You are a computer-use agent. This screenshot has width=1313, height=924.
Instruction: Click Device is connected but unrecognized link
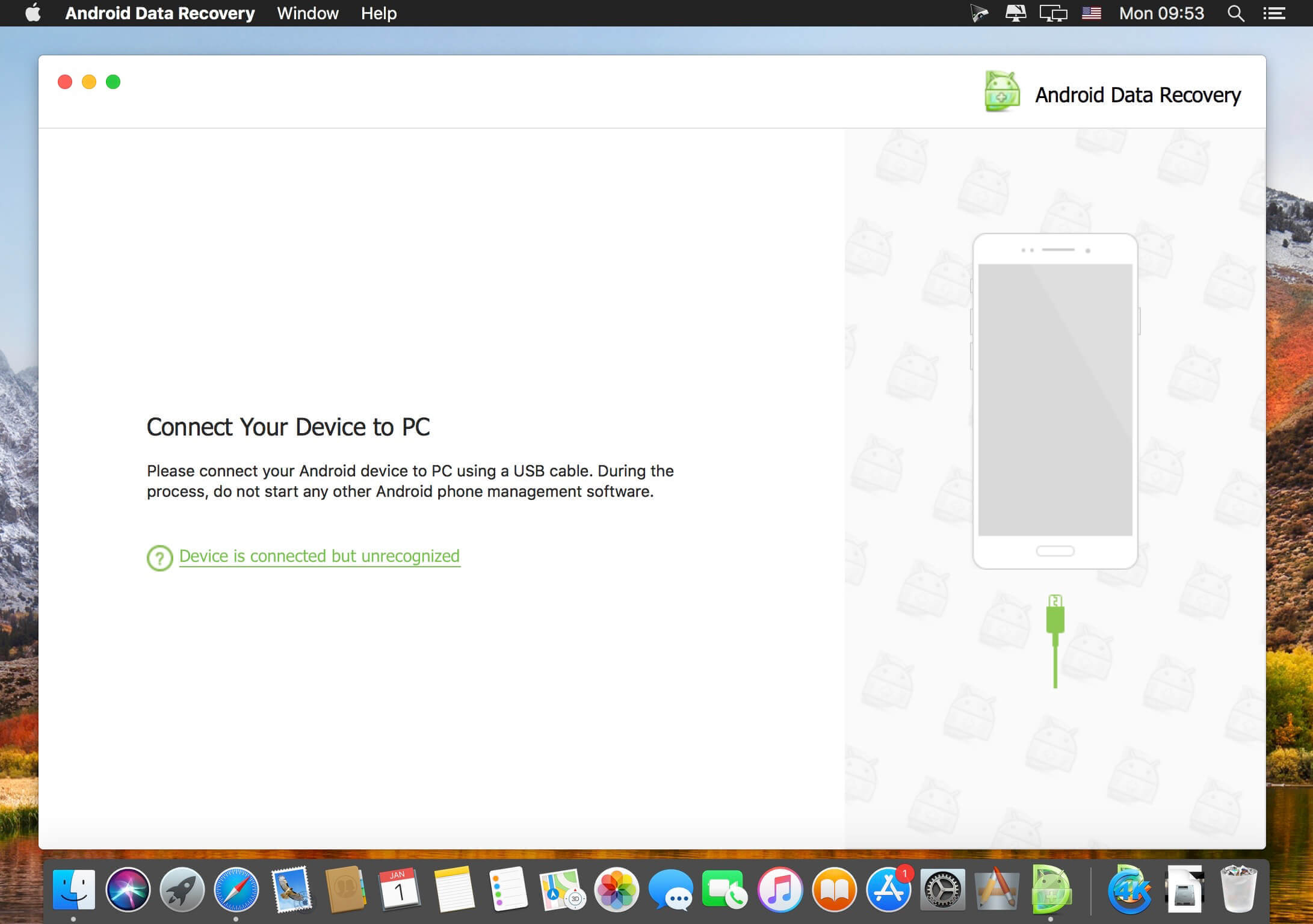pos(320,556)
